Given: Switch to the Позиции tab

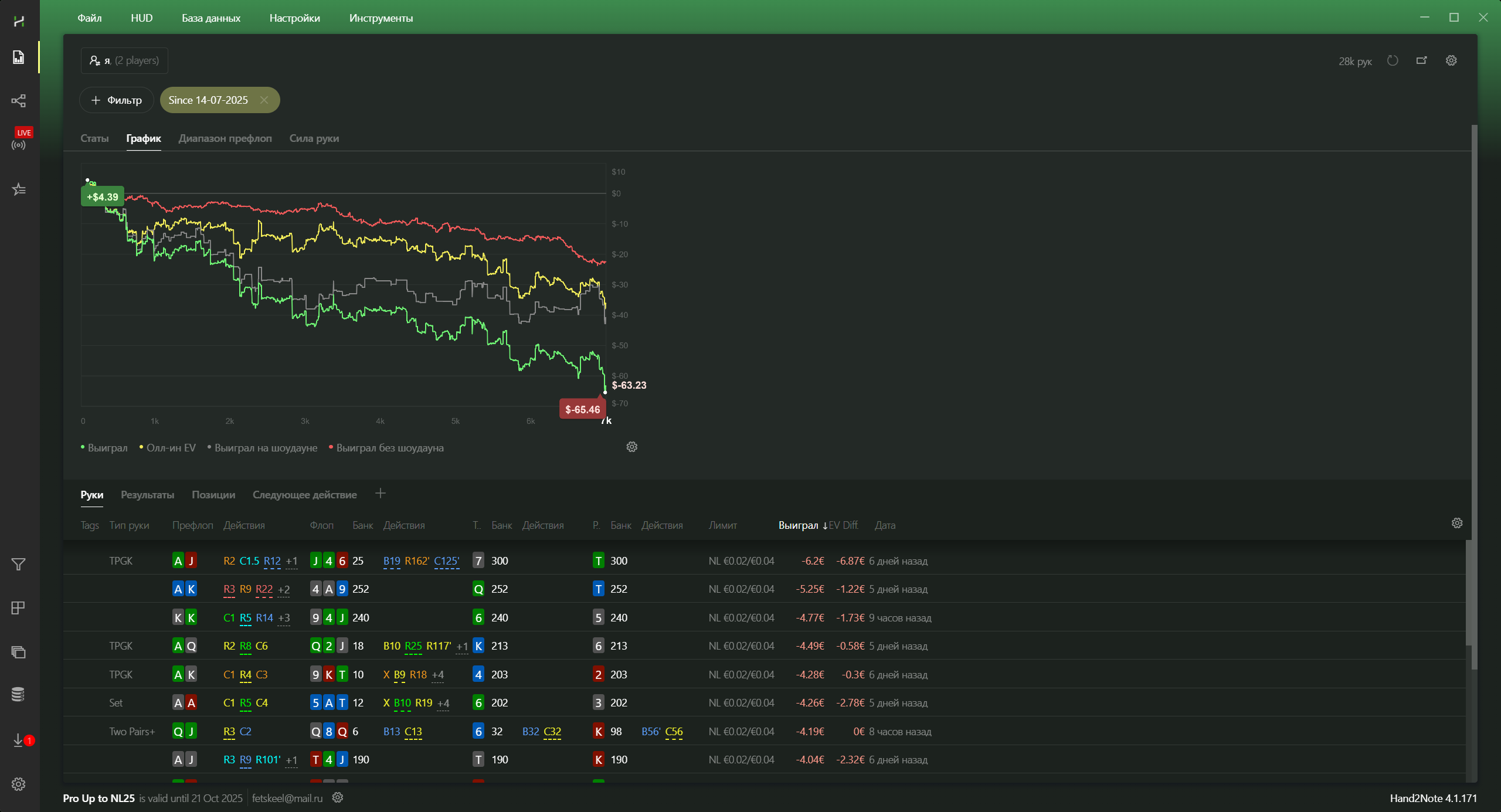Looking at the screenshot, I should pyautogui.click(x=213, y=495).
